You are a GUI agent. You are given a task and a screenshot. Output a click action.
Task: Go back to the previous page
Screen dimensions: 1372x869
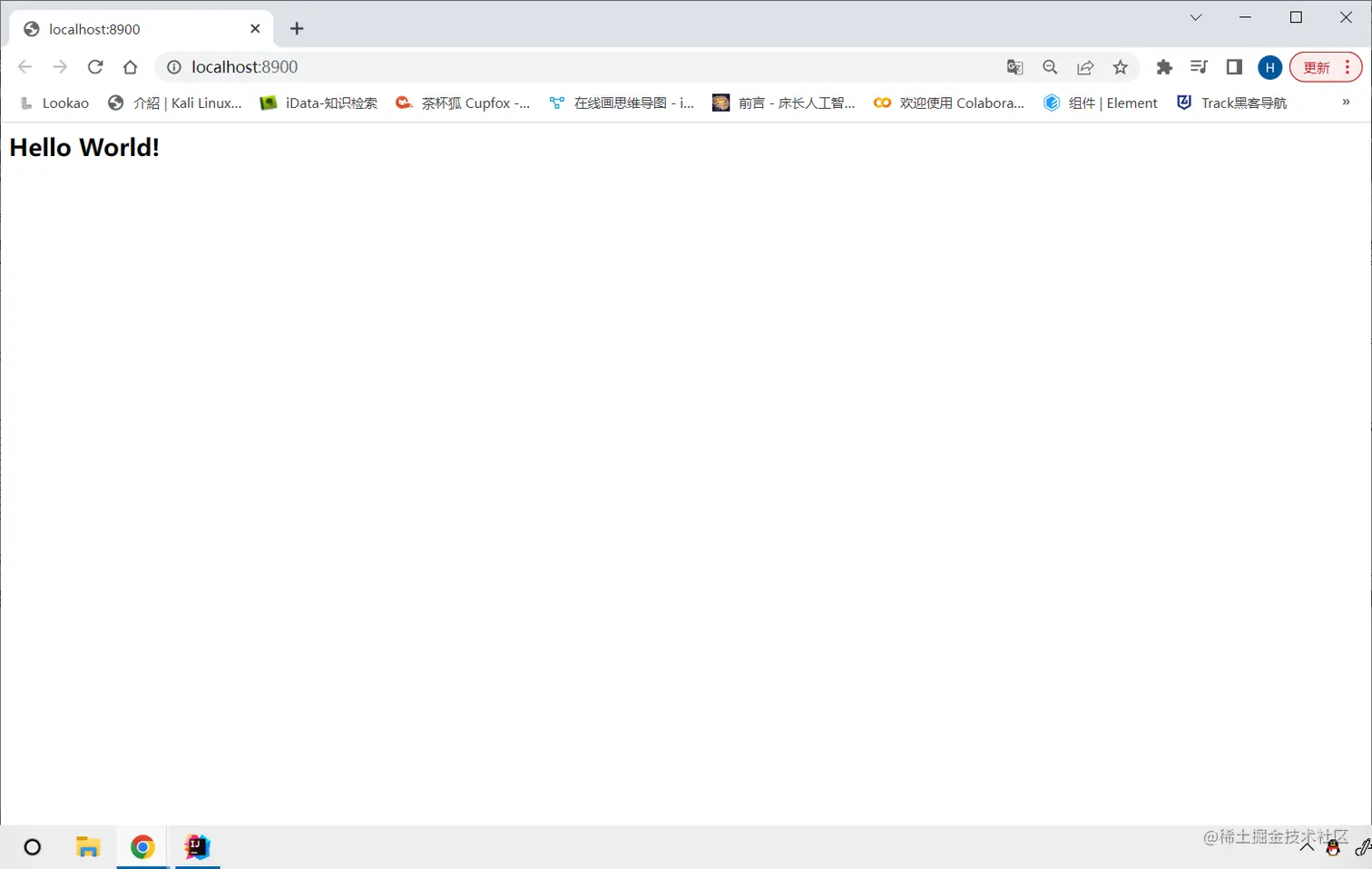tap(25, 67)
